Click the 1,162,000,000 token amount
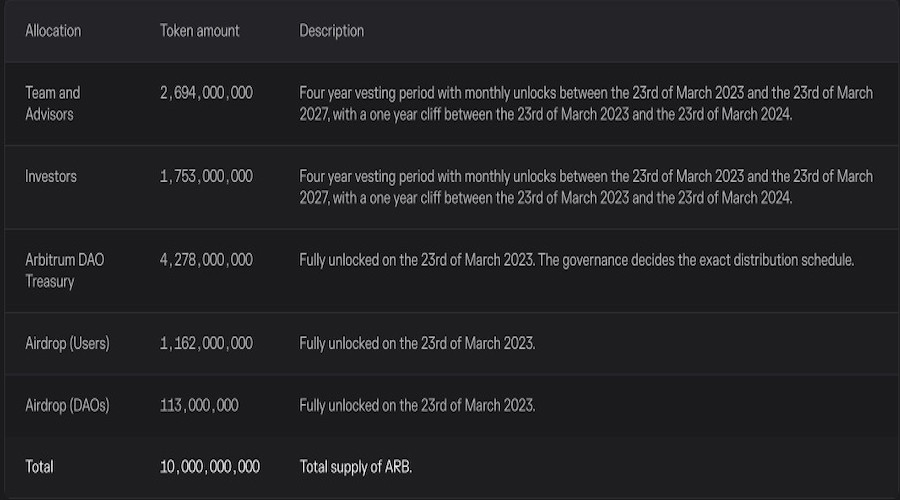 pos(206,343)
